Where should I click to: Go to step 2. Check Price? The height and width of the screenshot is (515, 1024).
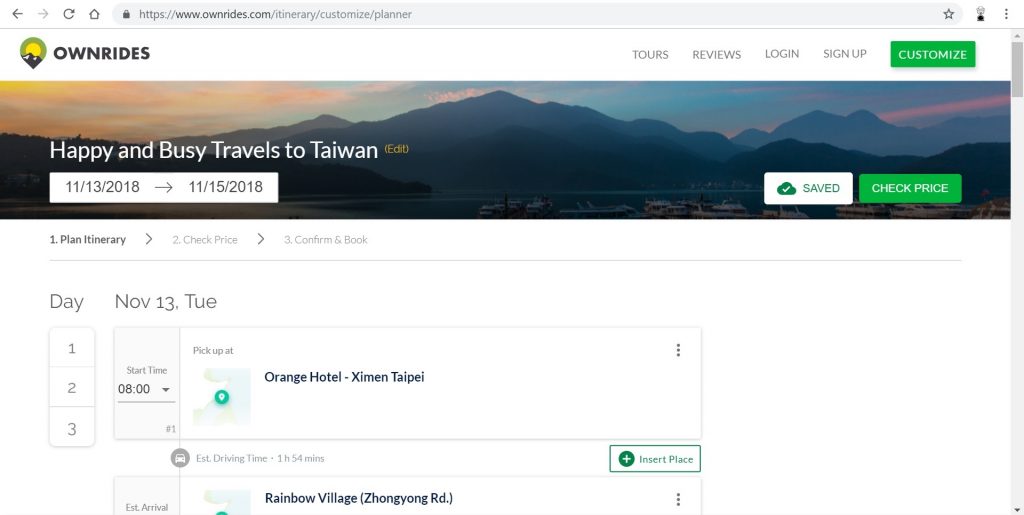(x=205, y=240)
